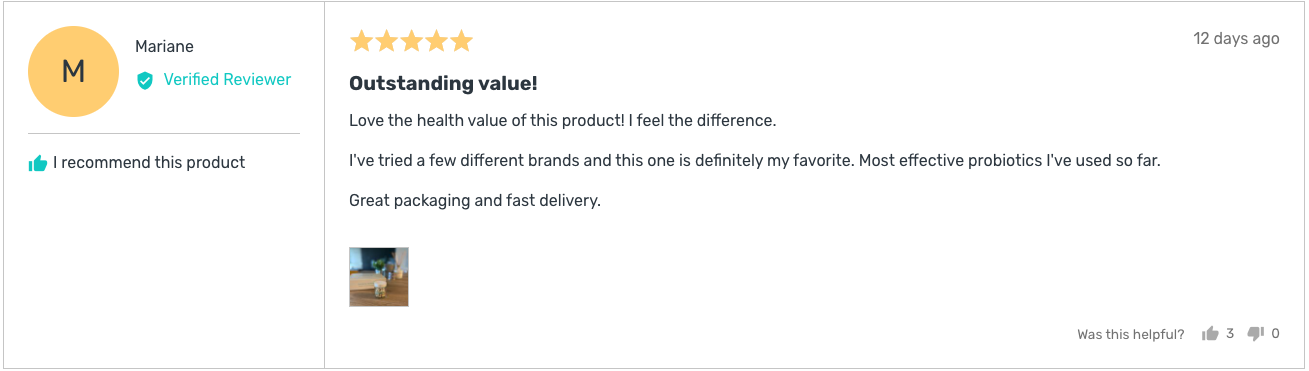Viewport: 1309px width, 371px height.
Task: Select the third rating star
Action: pyautogui.click(x=411, y=41)
